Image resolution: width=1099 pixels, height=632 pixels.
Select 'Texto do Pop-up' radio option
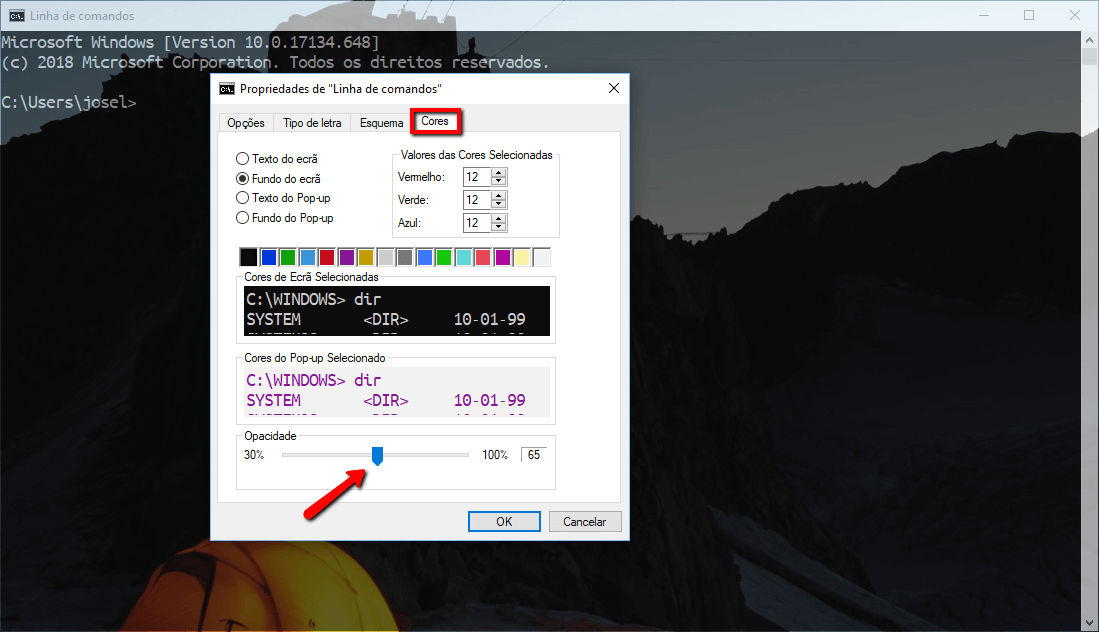click(x=242, y=198)
